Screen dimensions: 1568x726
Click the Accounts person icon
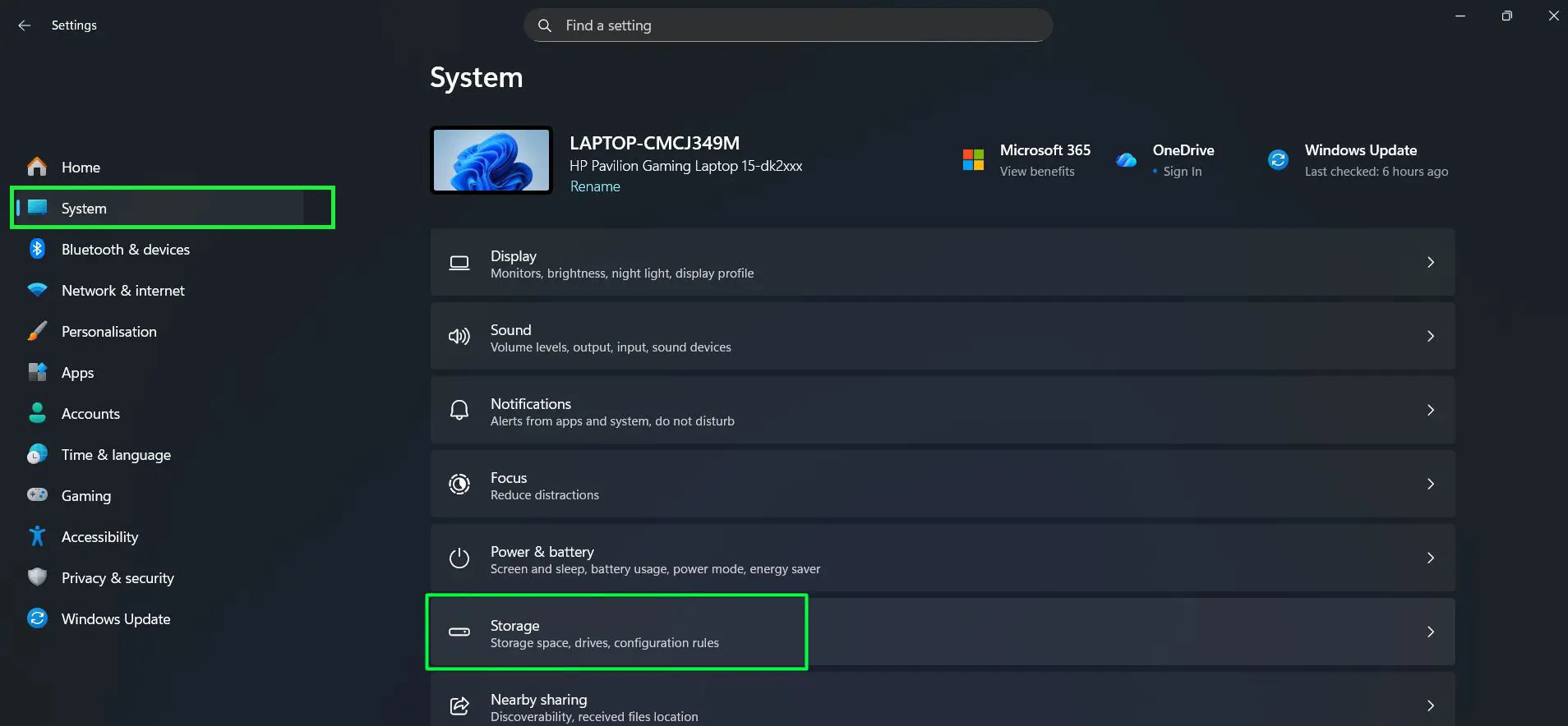(37, 413)
